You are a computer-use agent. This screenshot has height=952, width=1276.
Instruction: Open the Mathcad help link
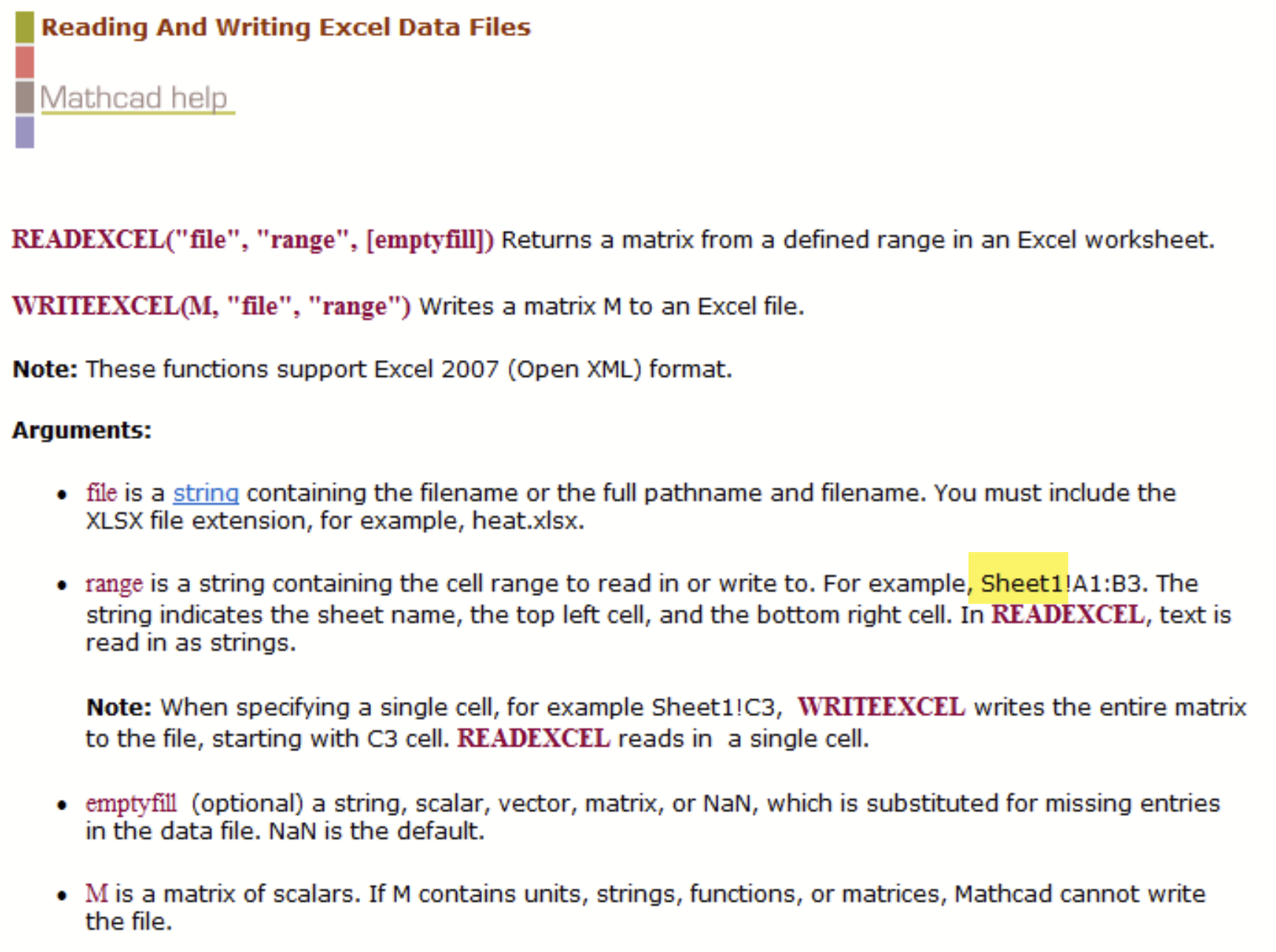(x=136, y=97)
